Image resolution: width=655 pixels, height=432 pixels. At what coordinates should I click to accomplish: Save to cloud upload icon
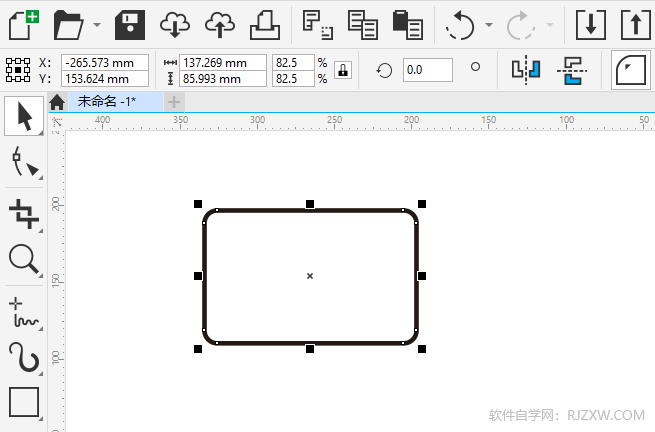pos(220,25)
